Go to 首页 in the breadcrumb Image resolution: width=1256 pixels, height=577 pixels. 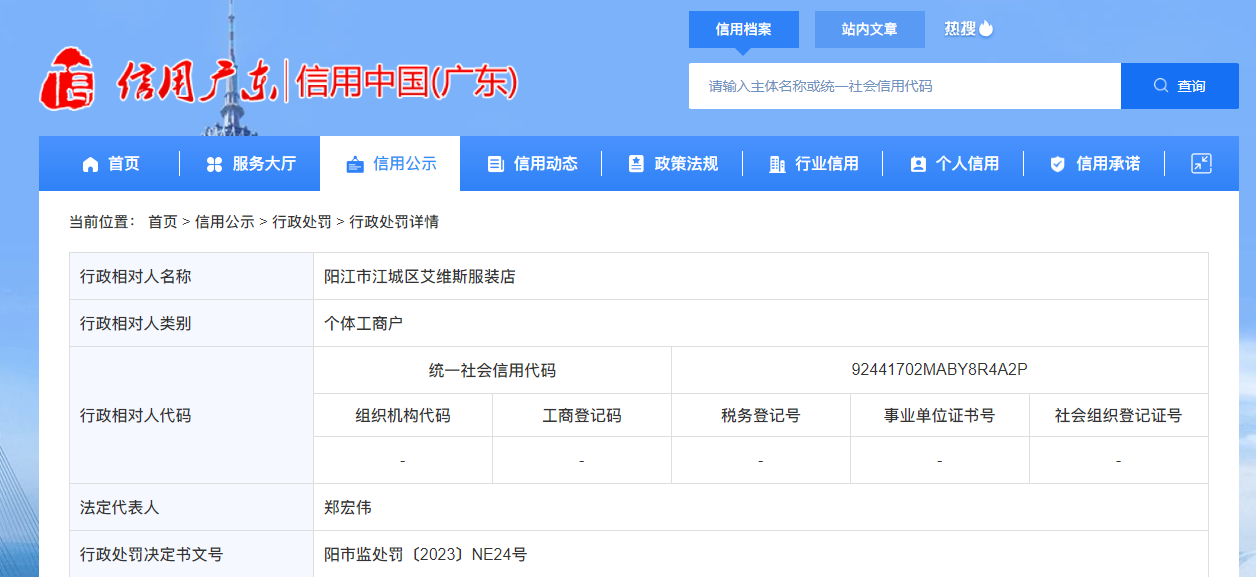[x=162, y=222]
